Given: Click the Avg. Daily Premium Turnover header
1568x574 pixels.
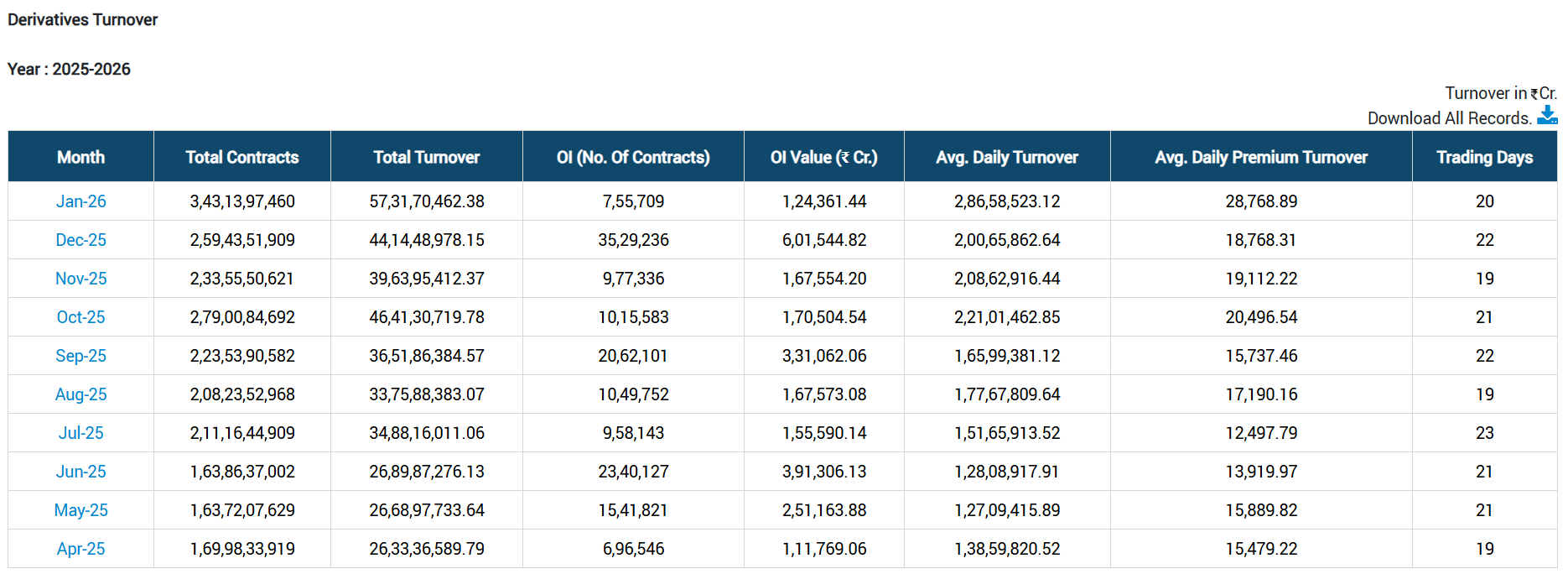Looking at the screenshot, I should coord(1260,157).
